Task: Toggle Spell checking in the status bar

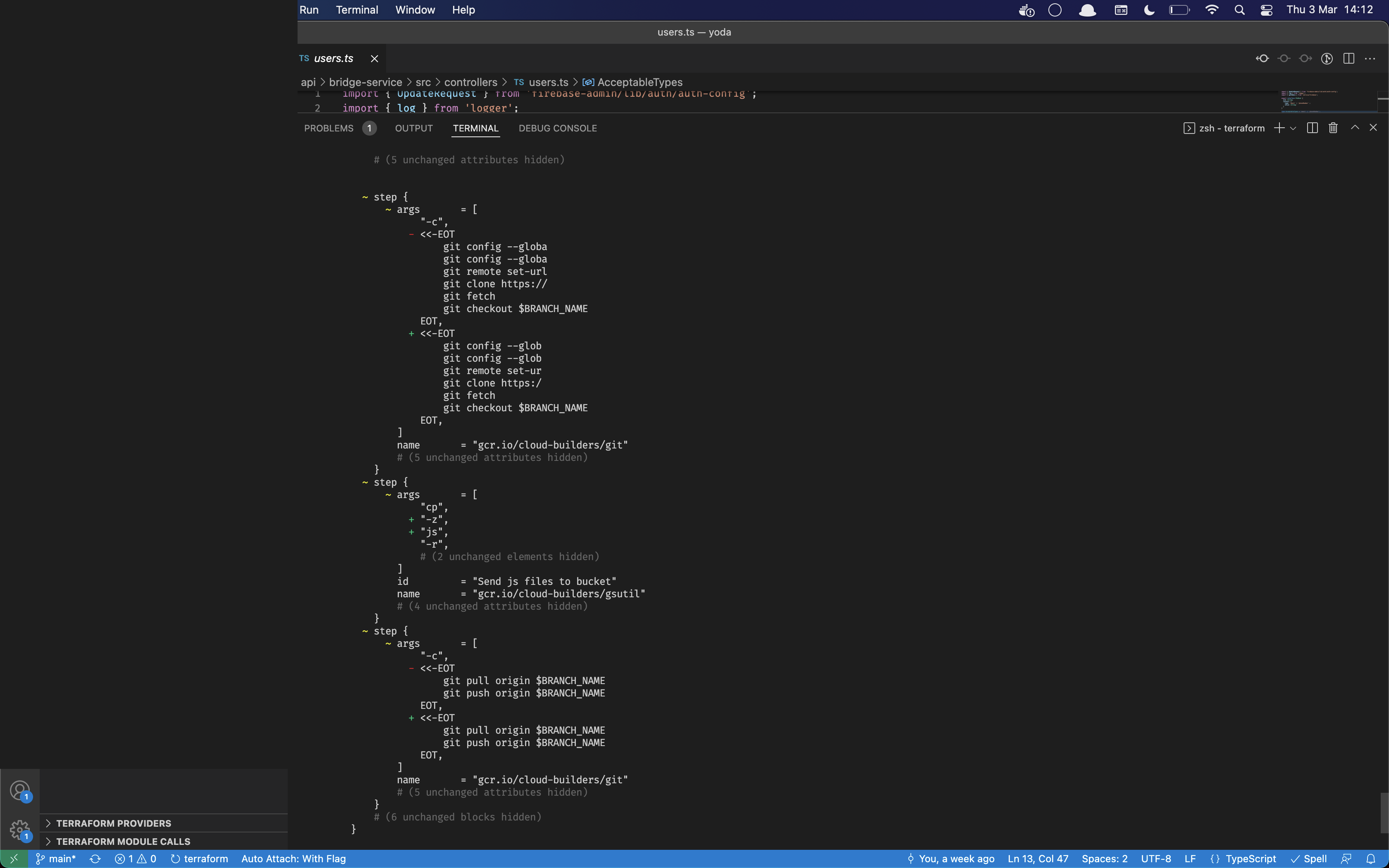Action: tap(1312, 858)
